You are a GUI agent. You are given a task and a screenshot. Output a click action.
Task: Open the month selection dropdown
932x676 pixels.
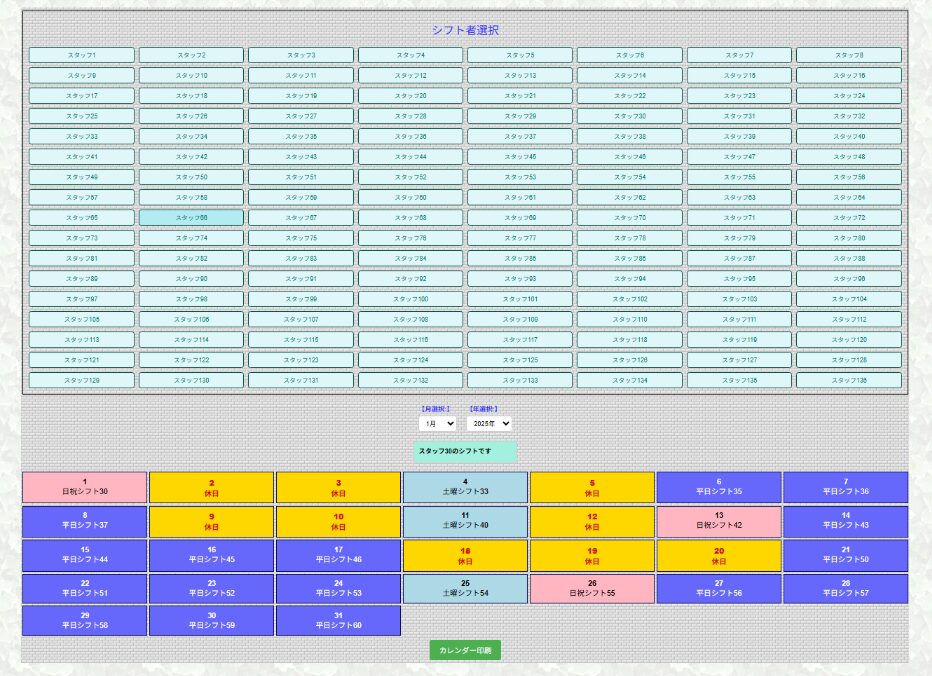[437, 424]
